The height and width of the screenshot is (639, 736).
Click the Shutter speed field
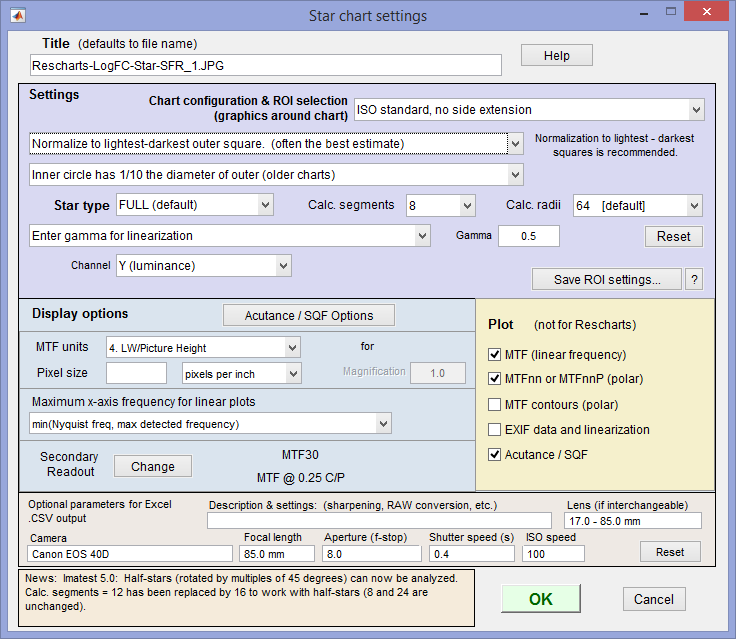472,554
